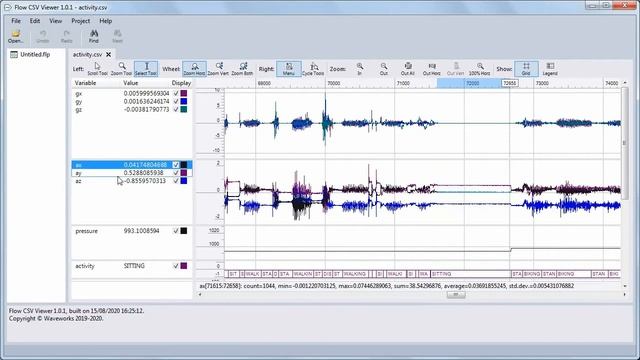The height and width of the screenshot is (360, 640).
Task: Click the Zoom Out All icon
Action: pos(408,69)
